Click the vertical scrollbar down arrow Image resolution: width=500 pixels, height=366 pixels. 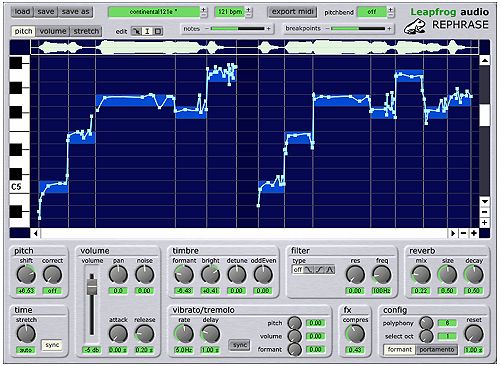(485, 201)
